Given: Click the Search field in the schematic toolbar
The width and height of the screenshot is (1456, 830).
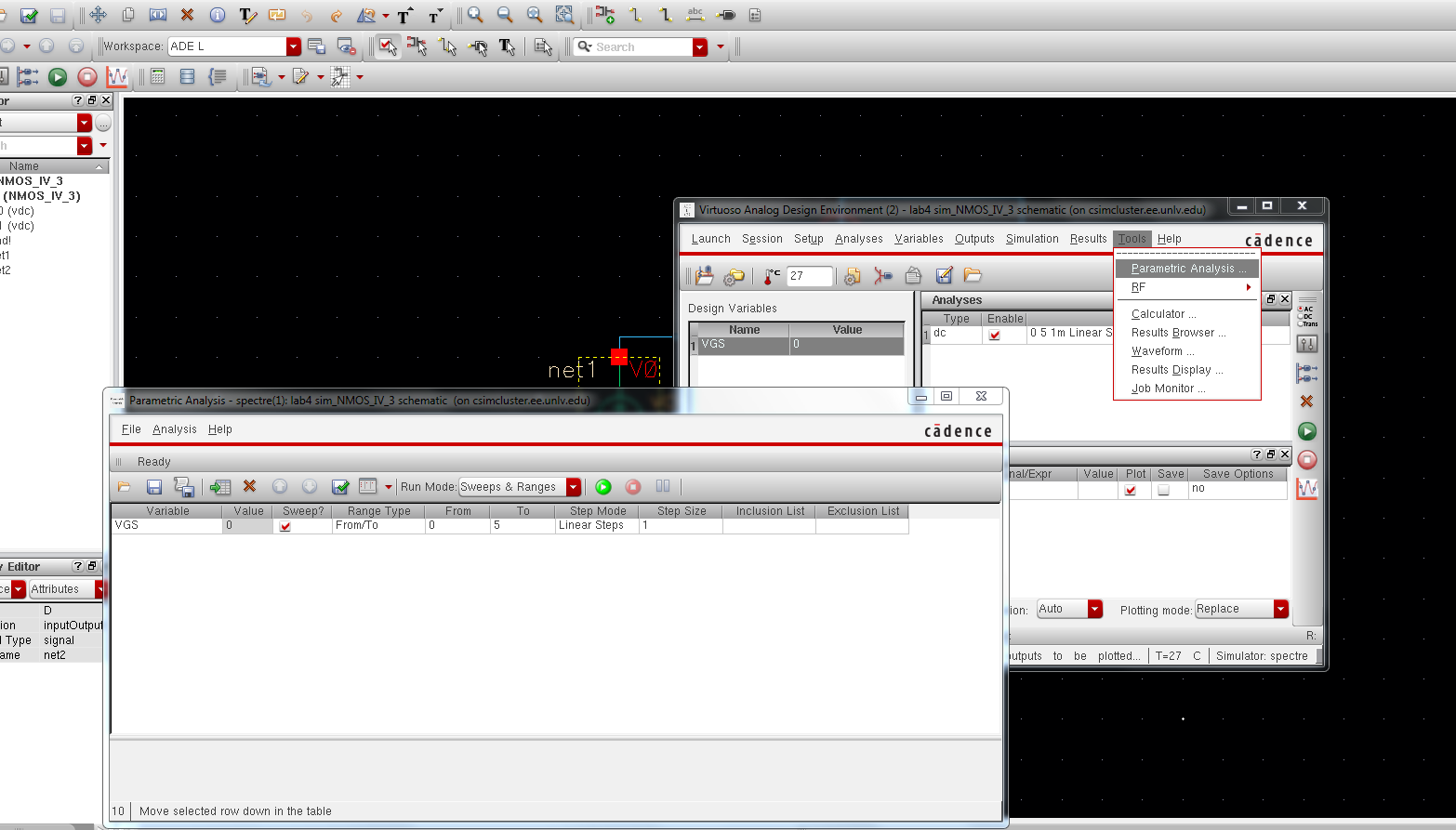Looking at the screenshot, I should pos(634,47).
